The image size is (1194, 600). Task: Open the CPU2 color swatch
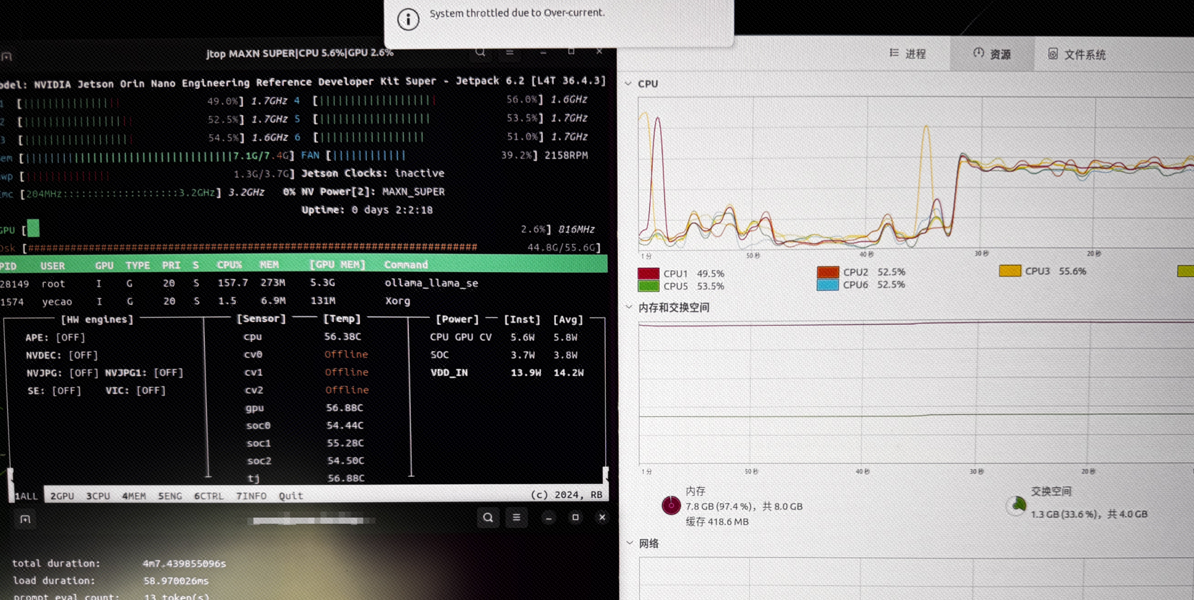pyautogui.click(x=828, y=272)
